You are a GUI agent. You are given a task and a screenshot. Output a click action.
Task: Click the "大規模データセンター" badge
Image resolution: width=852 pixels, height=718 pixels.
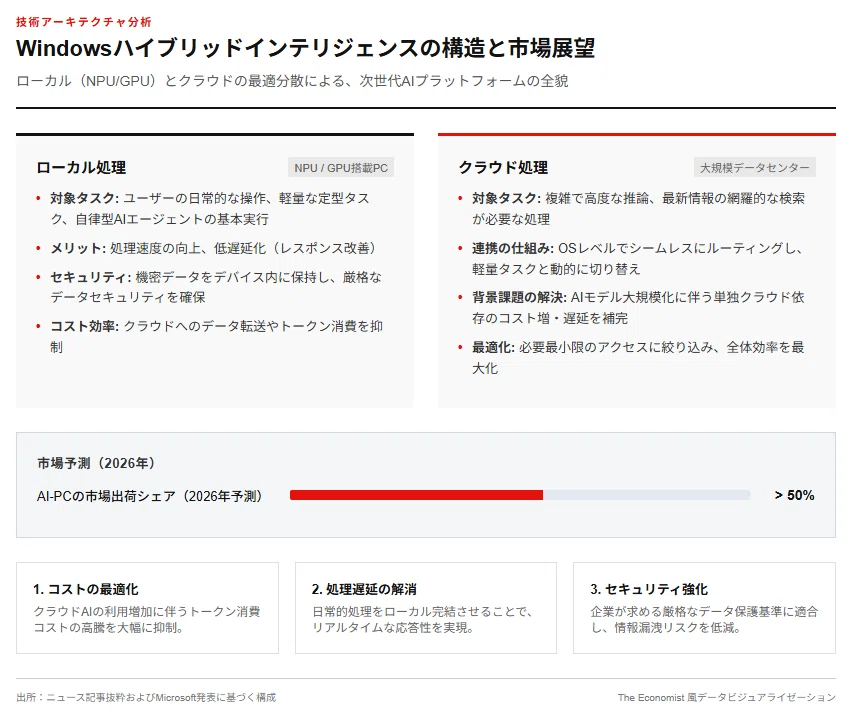(755, 168)
